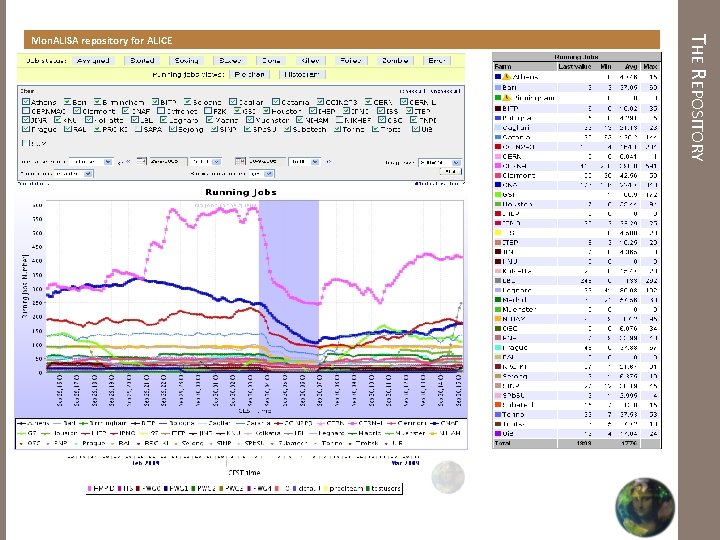Viewport: 720px width, 540px height.
Task: Open the bottom-center option dropdown in filter panel
Action: point(261,174)
